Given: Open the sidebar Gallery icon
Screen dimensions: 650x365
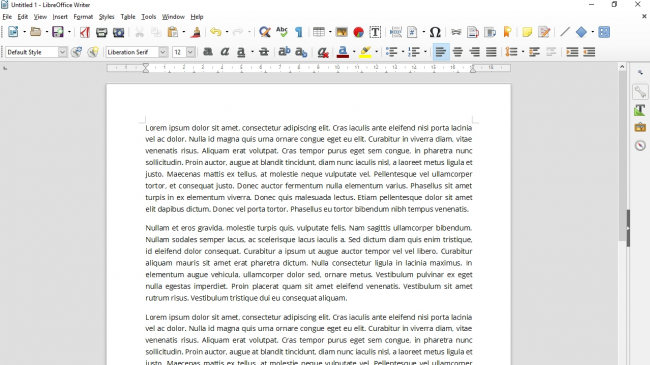Looking at the screenshot, I should click(640, 127).
